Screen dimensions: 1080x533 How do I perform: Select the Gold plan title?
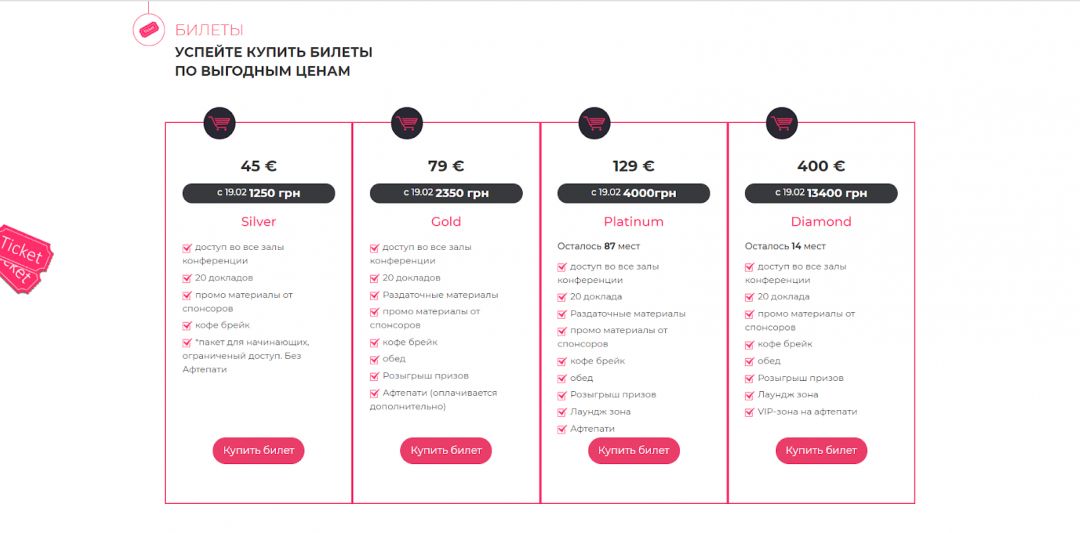(x=446, y=222)
